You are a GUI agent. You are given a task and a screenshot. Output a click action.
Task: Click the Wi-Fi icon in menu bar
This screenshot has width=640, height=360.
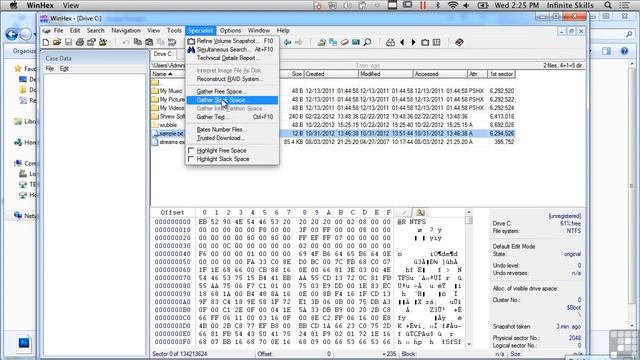[x=452, y=5]
